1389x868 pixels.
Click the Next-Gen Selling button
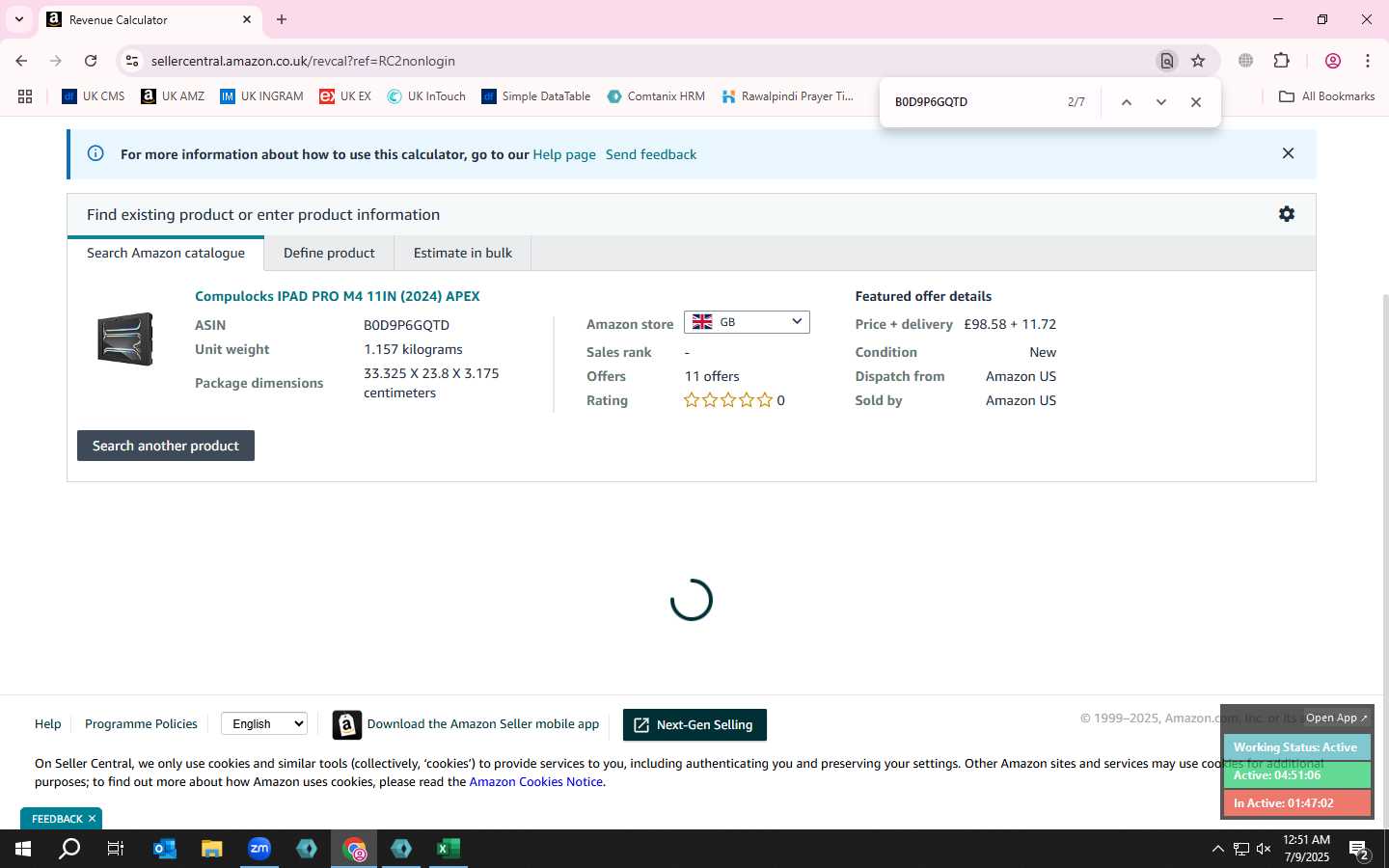pyautogui.click(x=694, y=725)
